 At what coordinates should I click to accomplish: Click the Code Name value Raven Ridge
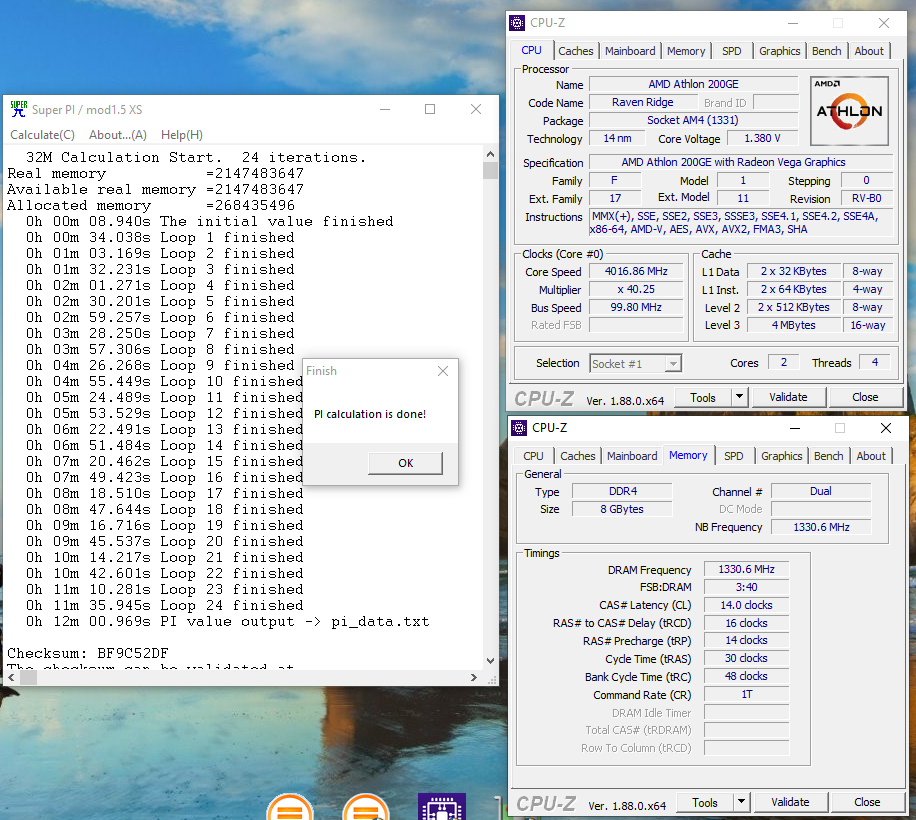click(643, 102)
